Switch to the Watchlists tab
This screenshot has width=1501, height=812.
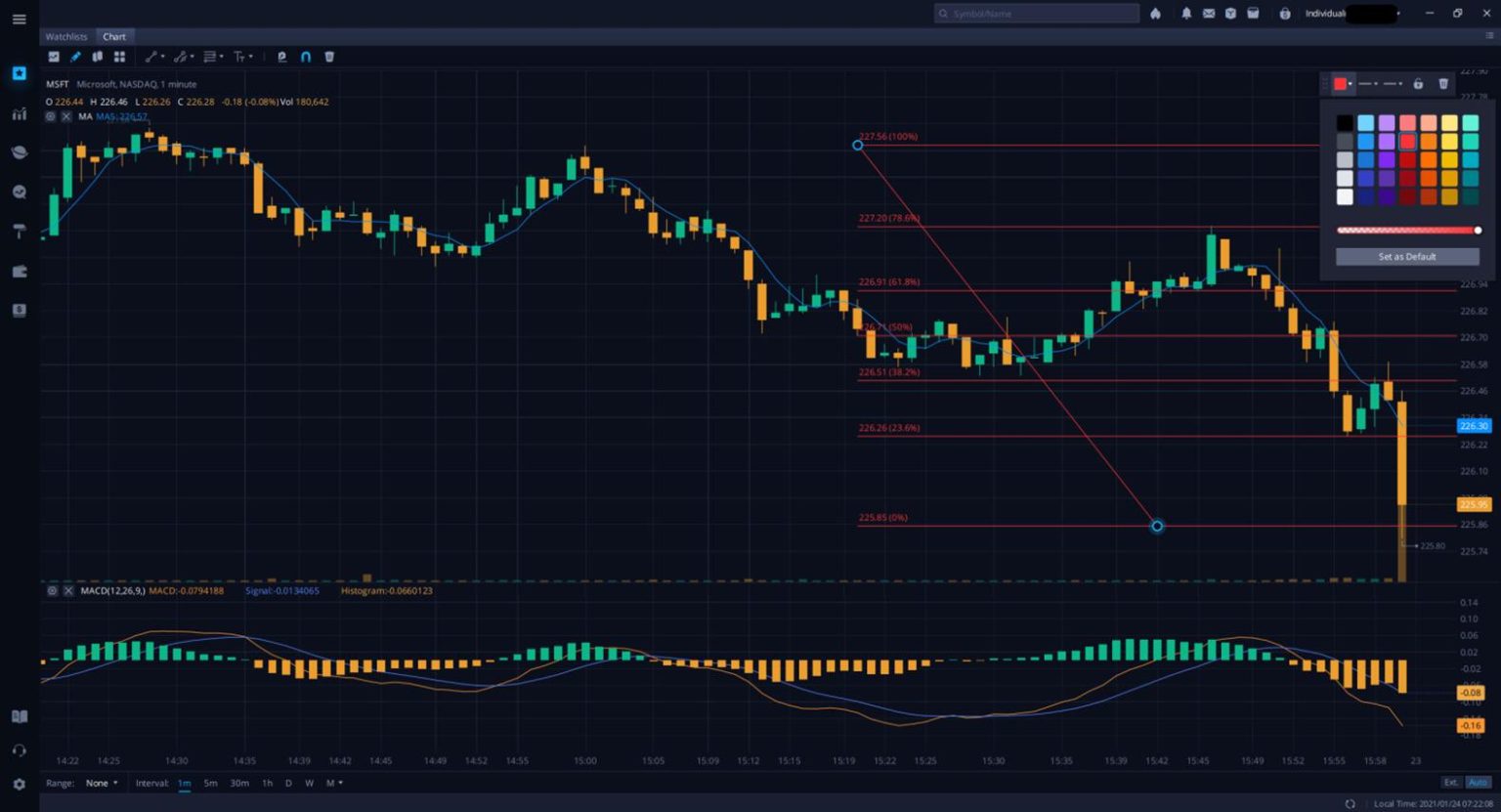coord(65,36)
